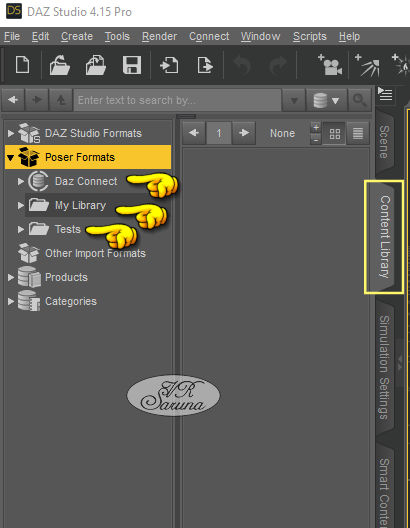This screenshot has width=410, height=528.
Task: Open the Tools menu
Action: [x=117, y=36]
